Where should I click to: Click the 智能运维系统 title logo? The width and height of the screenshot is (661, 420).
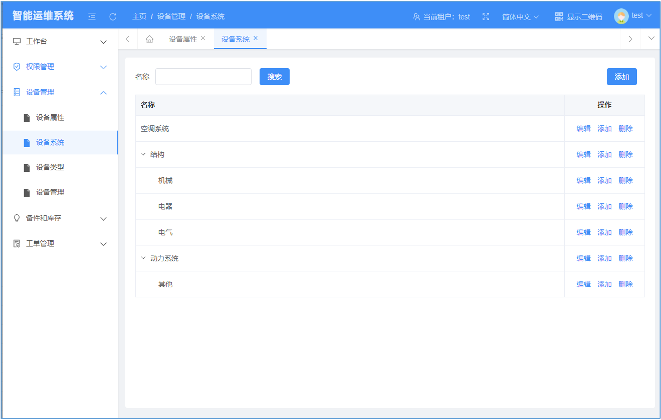click(43, 16)
